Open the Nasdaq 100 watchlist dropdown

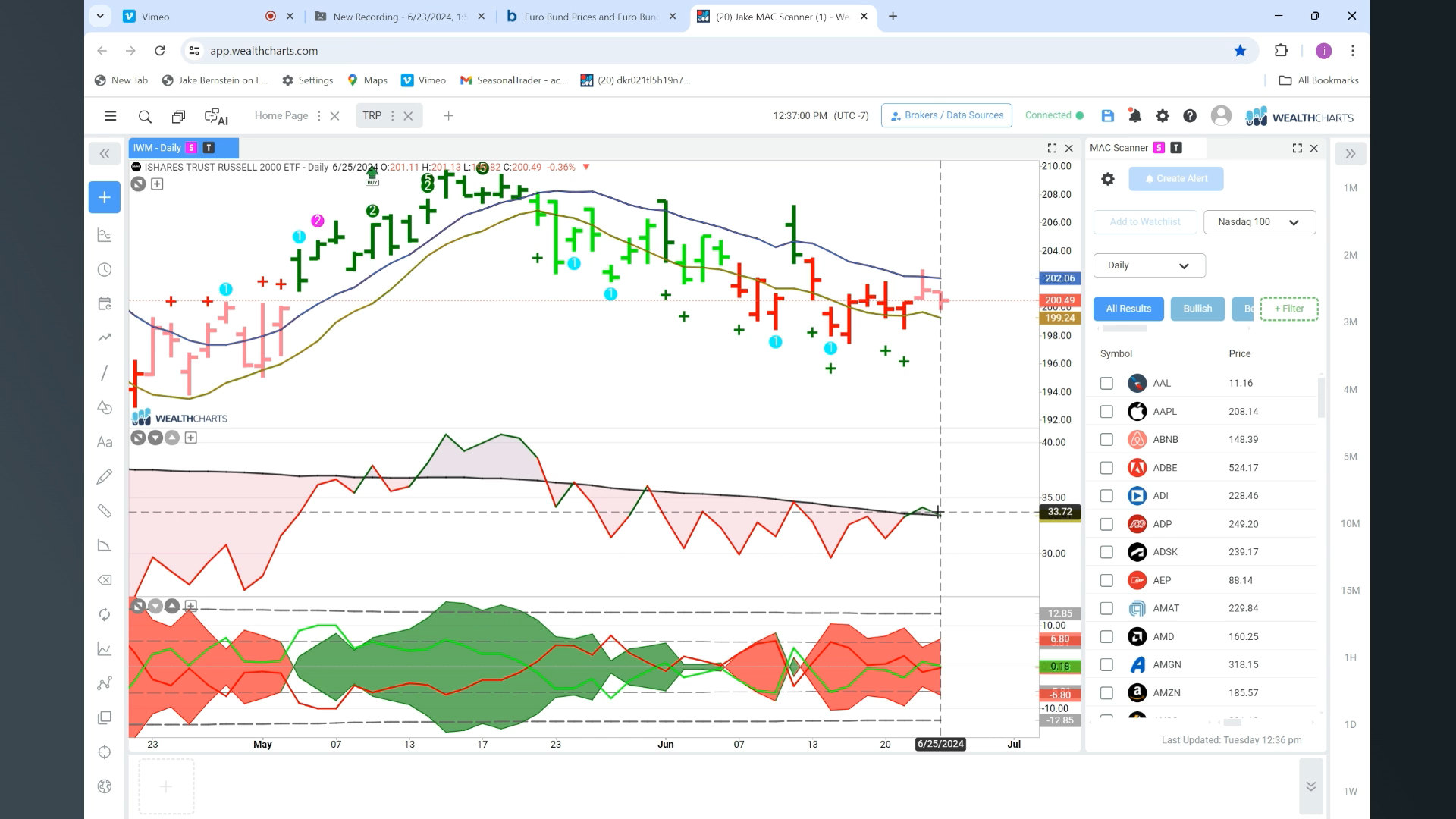point(1259,222)
